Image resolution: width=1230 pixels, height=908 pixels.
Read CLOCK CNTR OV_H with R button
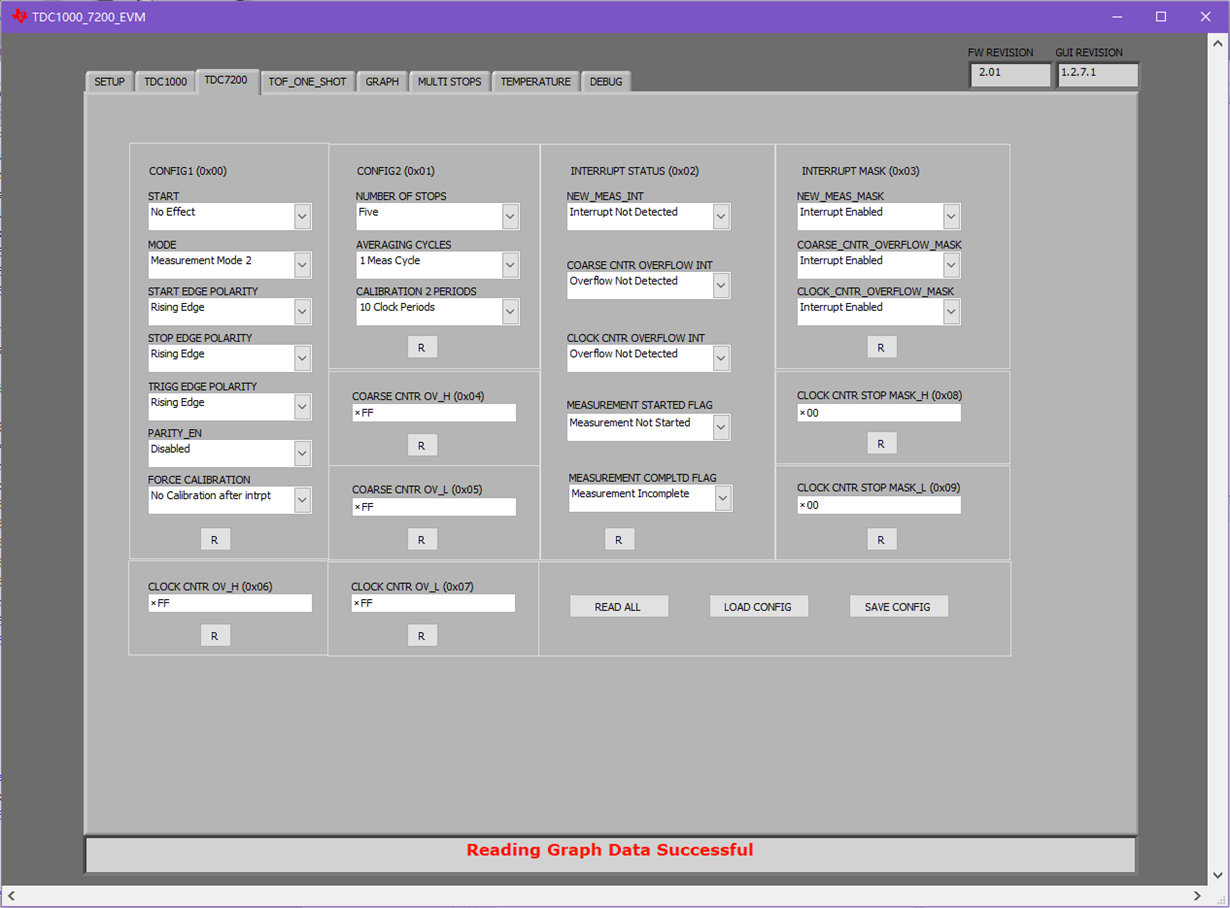215,635
